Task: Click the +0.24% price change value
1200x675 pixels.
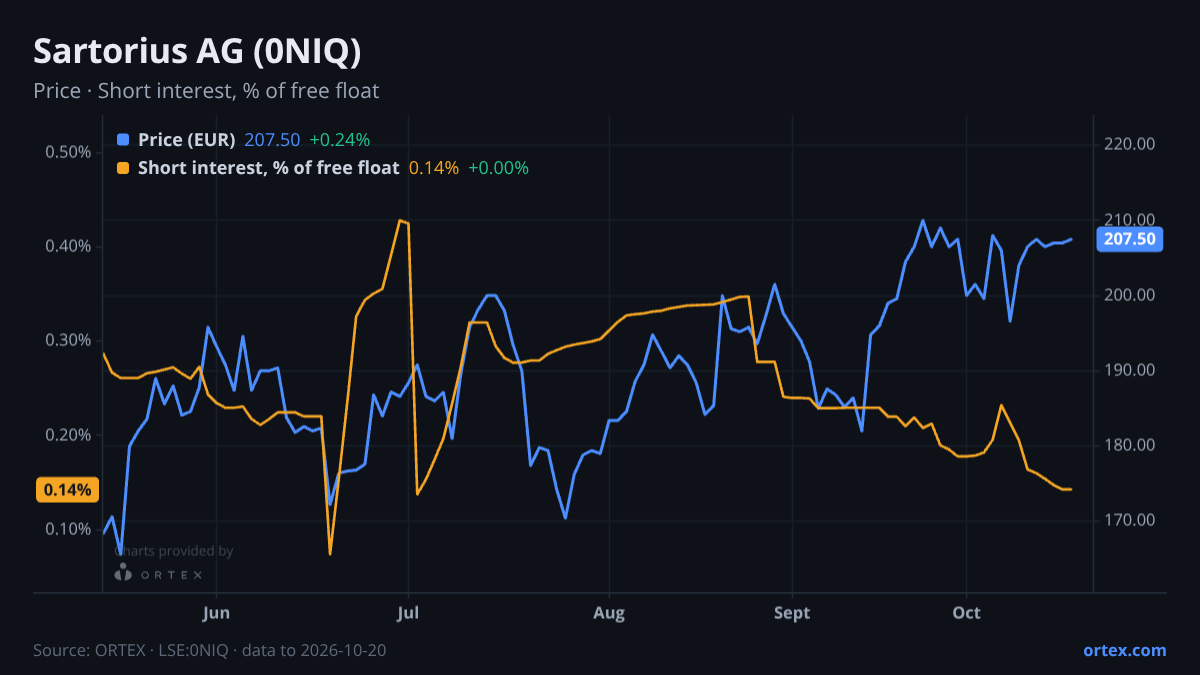Action: [339, 140]
